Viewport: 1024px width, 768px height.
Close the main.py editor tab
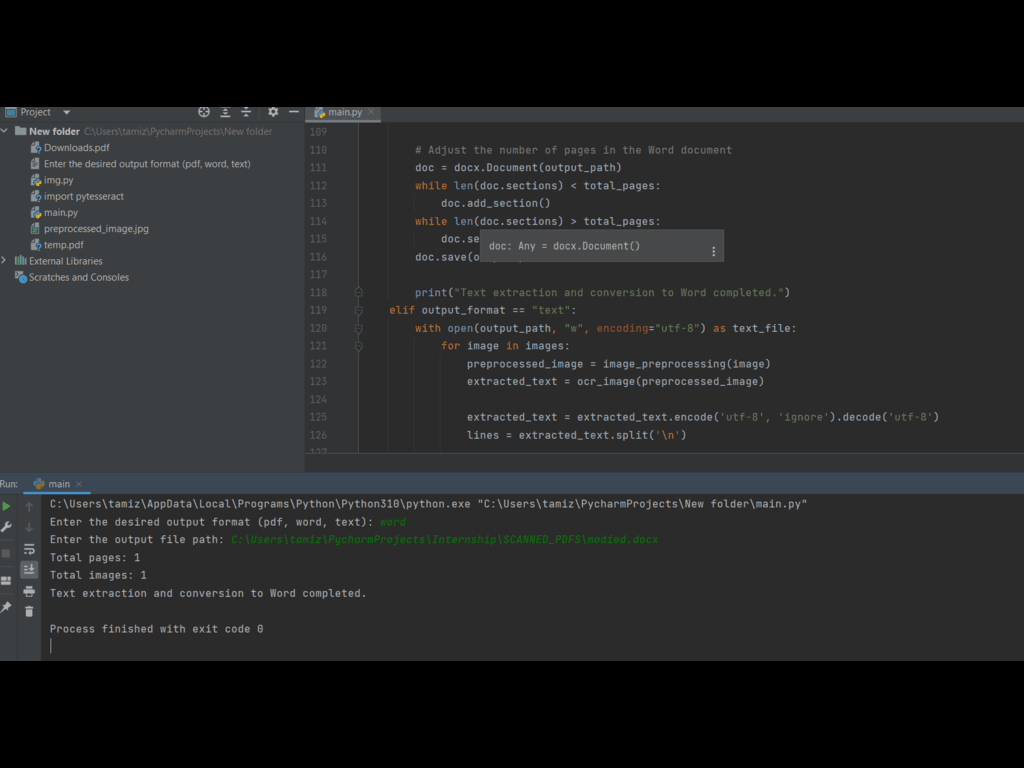(372, 112)
